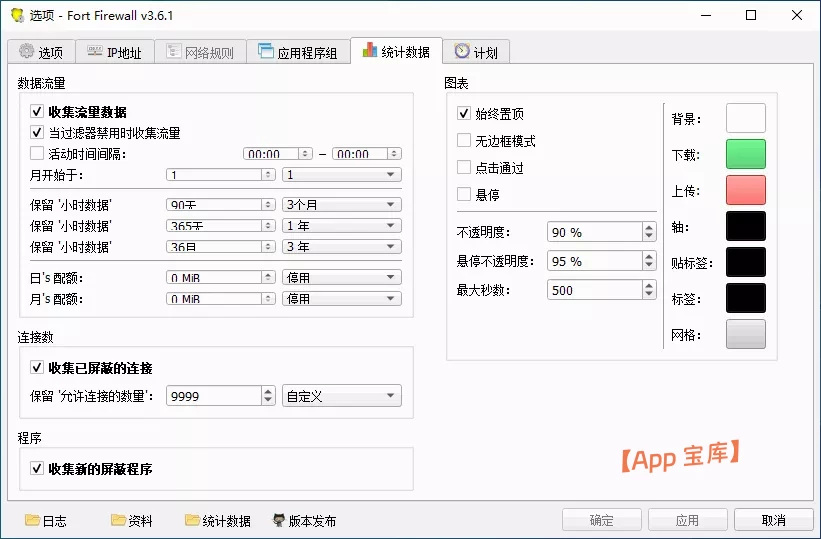Switch to the 计划 tab
Viewport: 821px width, 539px height.
[x=476, y=52]
